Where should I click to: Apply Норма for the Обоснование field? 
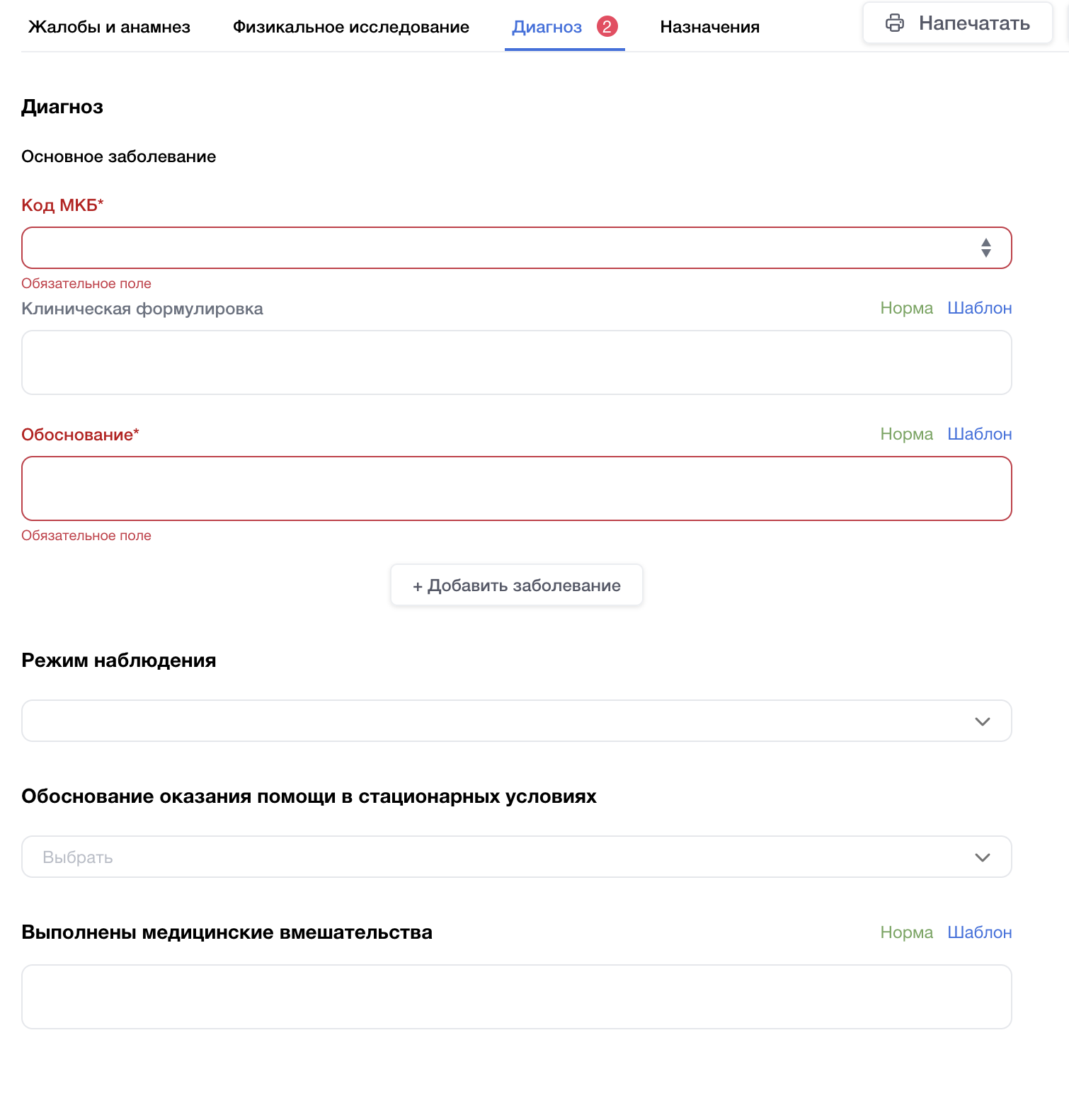906,434
